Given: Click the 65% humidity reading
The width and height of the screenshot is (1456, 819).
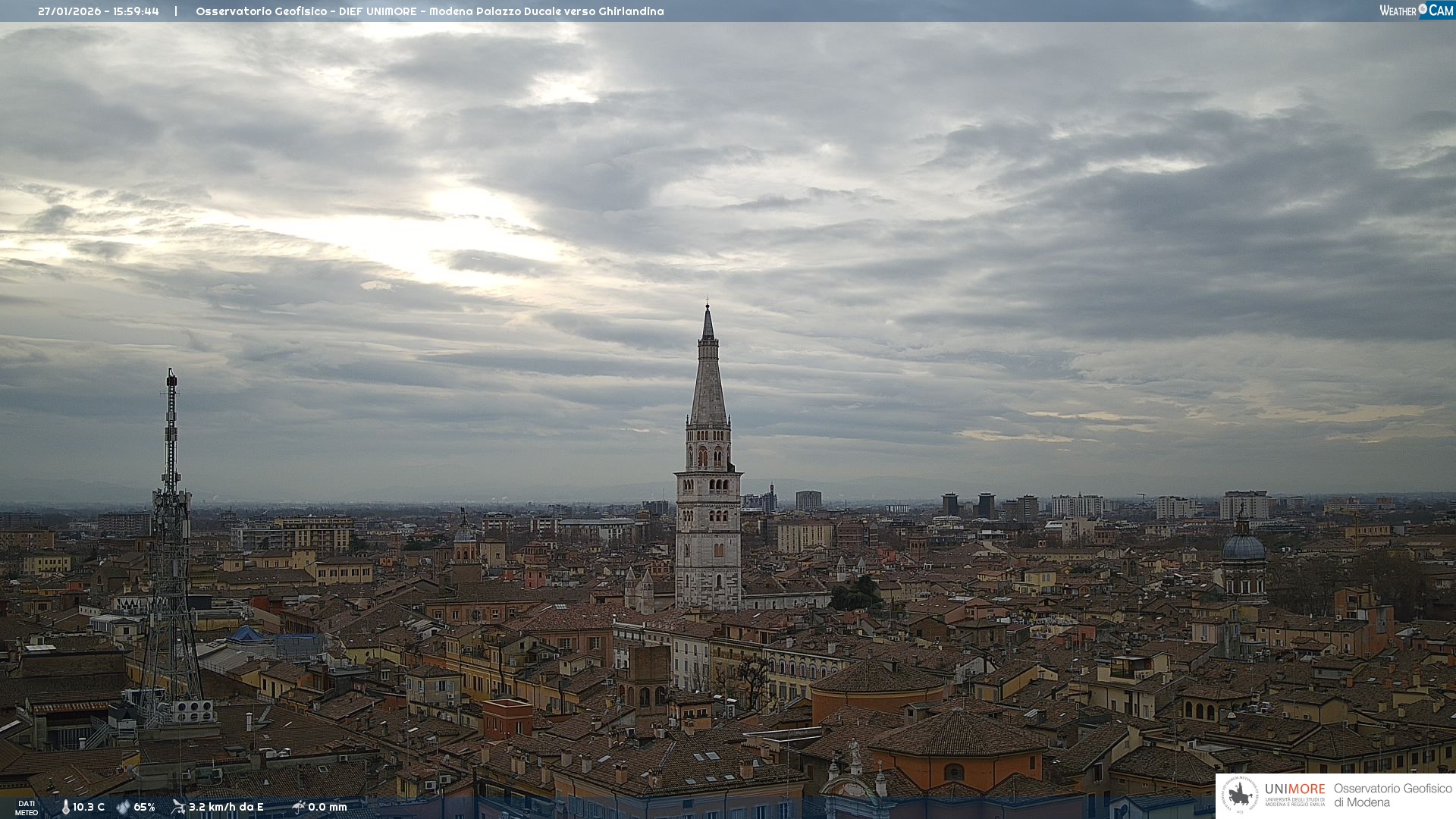Looking at the screenshot, I should 144,807.
